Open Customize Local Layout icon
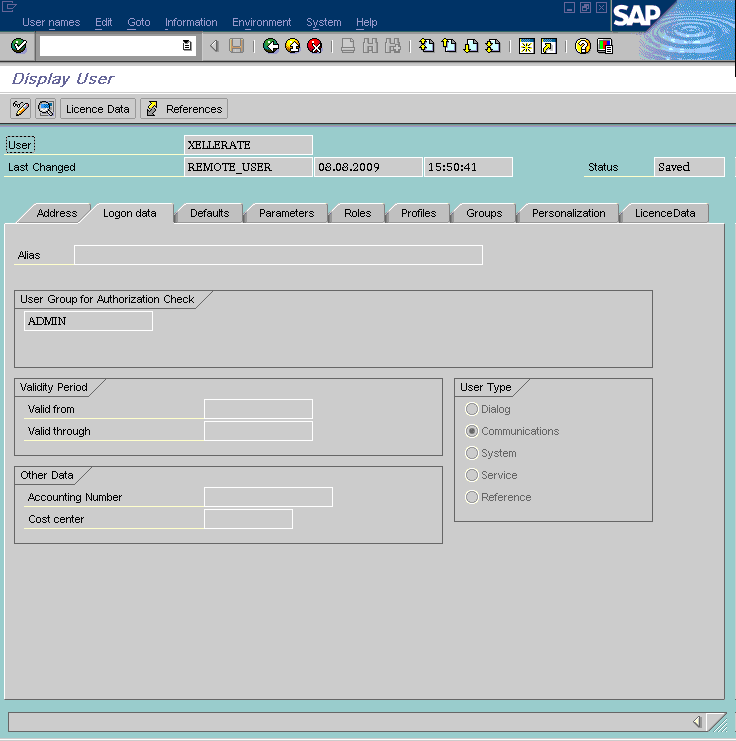This screenshot has width=736, height=741. pyautogui.click(x=605, y=46)
